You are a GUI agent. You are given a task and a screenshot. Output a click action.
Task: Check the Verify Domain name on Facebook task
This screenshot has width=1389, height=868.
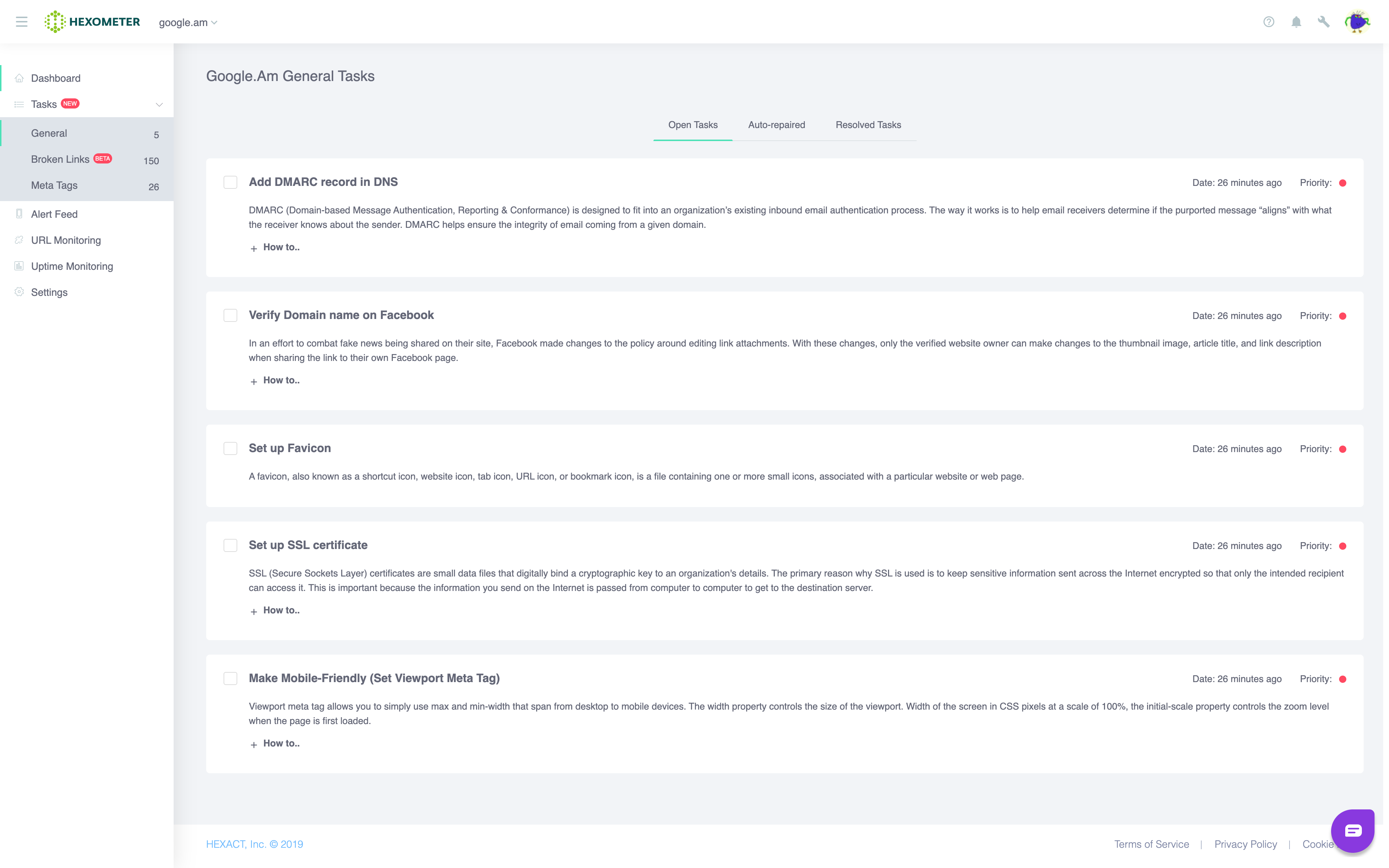[230, 316]
